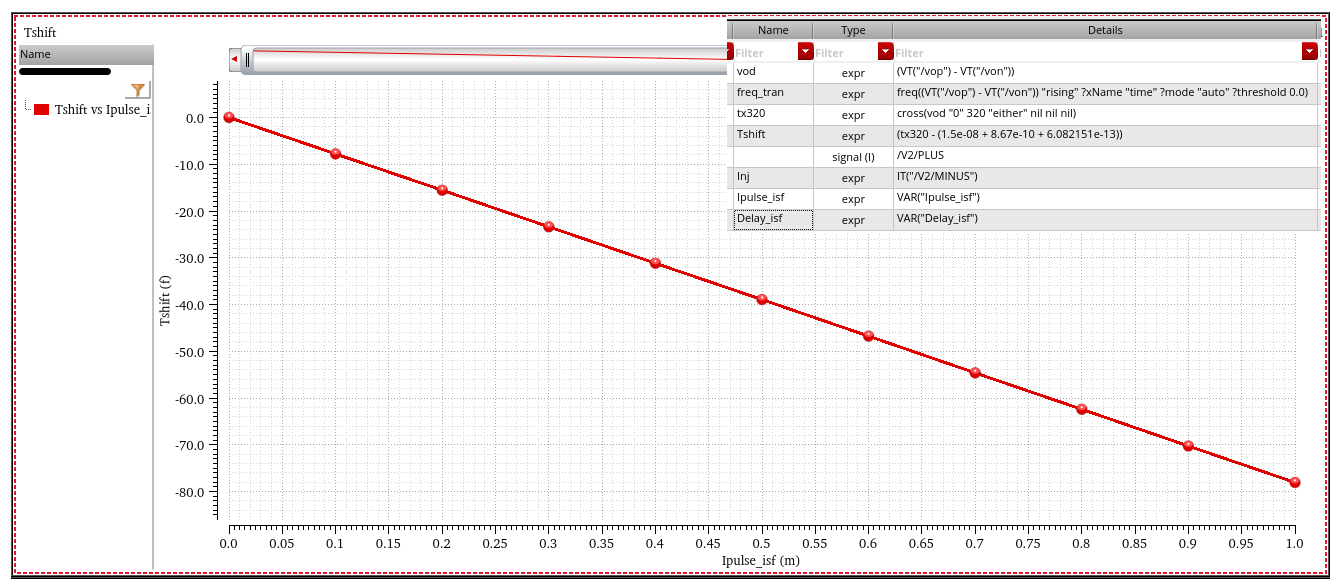The height and width of the screenshot is (588, 1340).
Task: Click the data point at Ipulse_isf 0.1
Action: (336, 154)
